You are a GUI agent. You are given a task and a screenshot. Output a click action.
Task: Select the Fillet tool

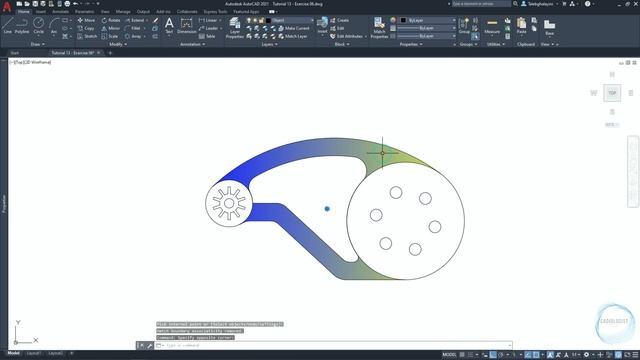(133, 28)
